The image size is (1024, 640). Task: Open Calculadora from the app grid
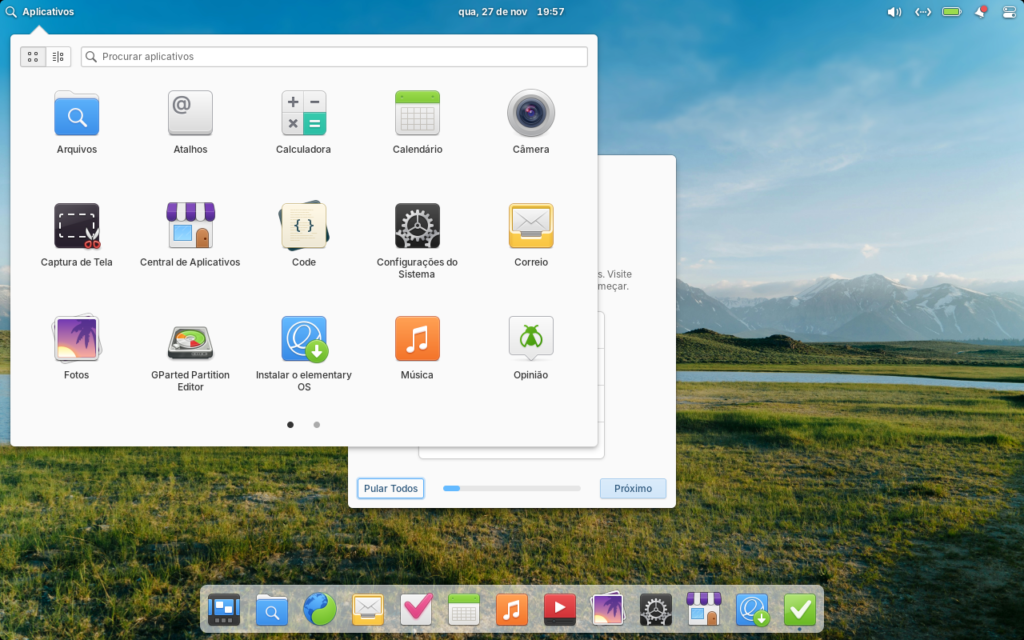pos(304,123)
